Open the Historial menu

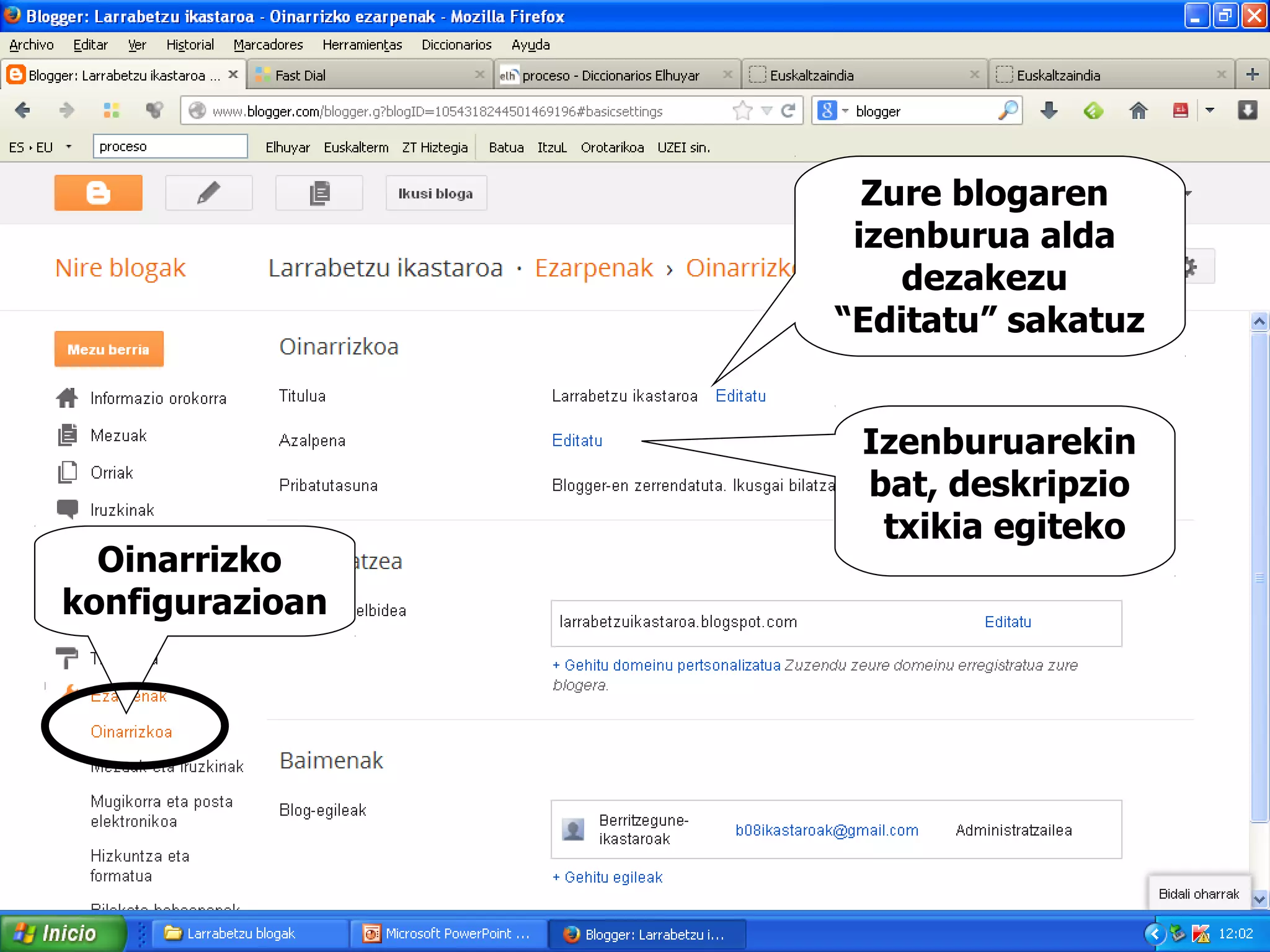coord(190,45)
